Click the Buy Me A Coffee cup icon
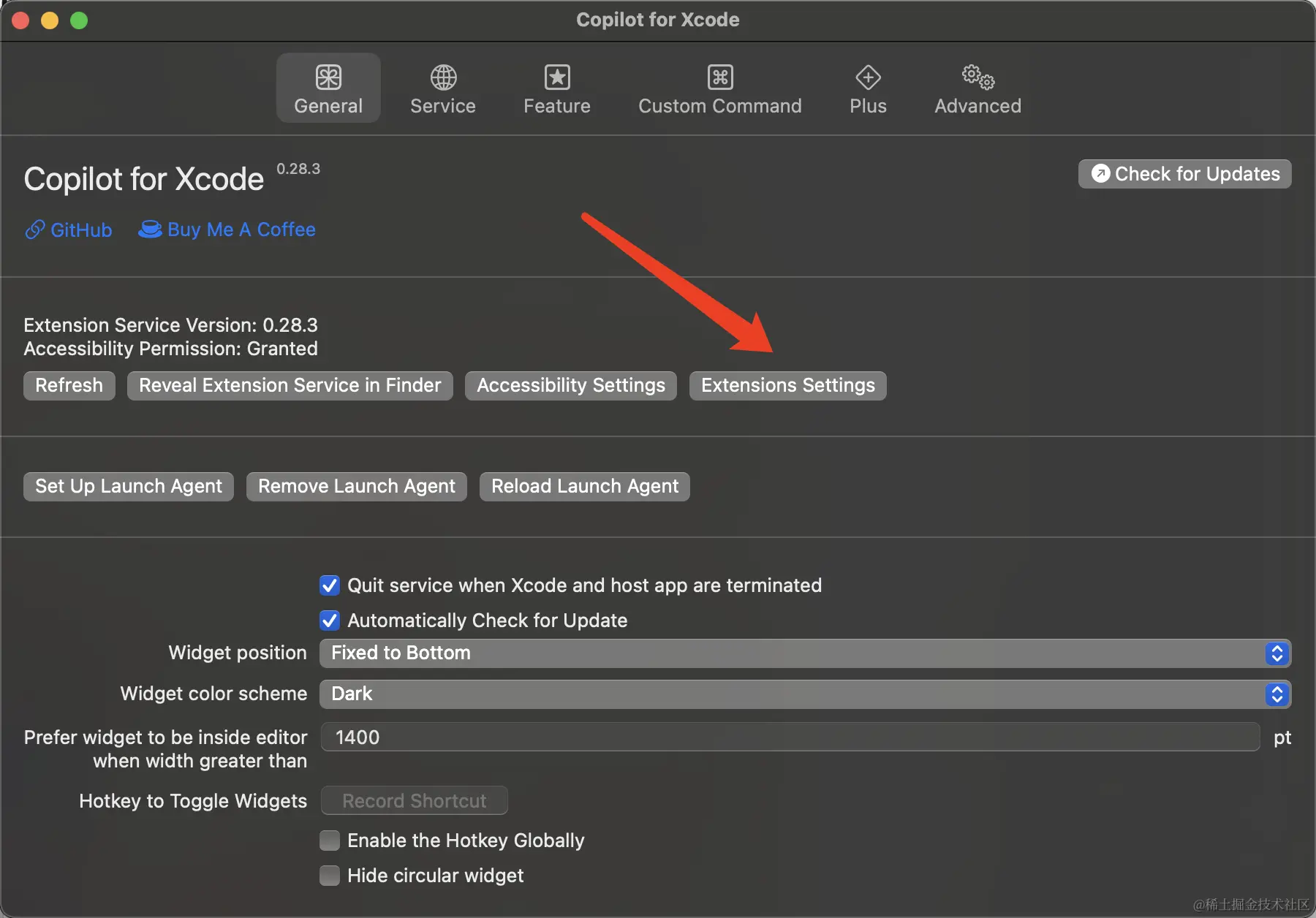This screenshot has height=918, width=1316. [149, 229]
